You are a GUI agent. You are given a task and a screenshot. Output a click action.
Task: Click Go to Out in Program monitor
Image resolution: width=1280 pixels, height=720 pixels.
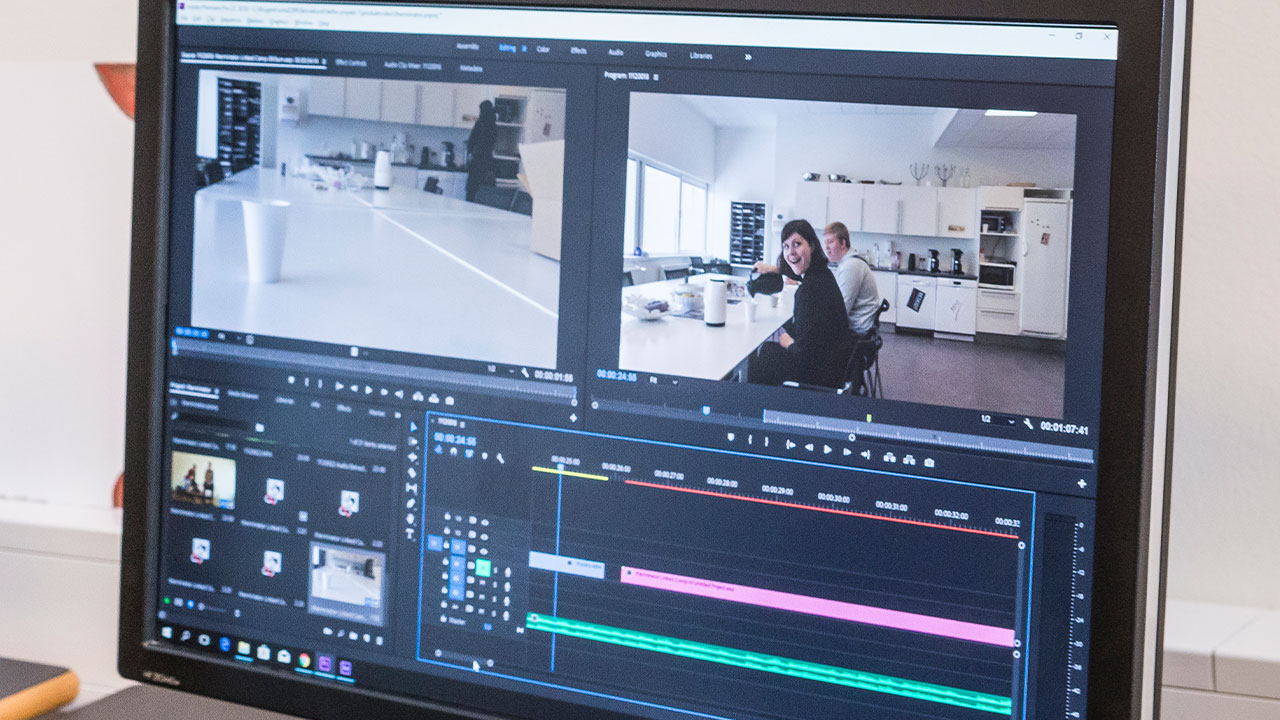[866, 454]
